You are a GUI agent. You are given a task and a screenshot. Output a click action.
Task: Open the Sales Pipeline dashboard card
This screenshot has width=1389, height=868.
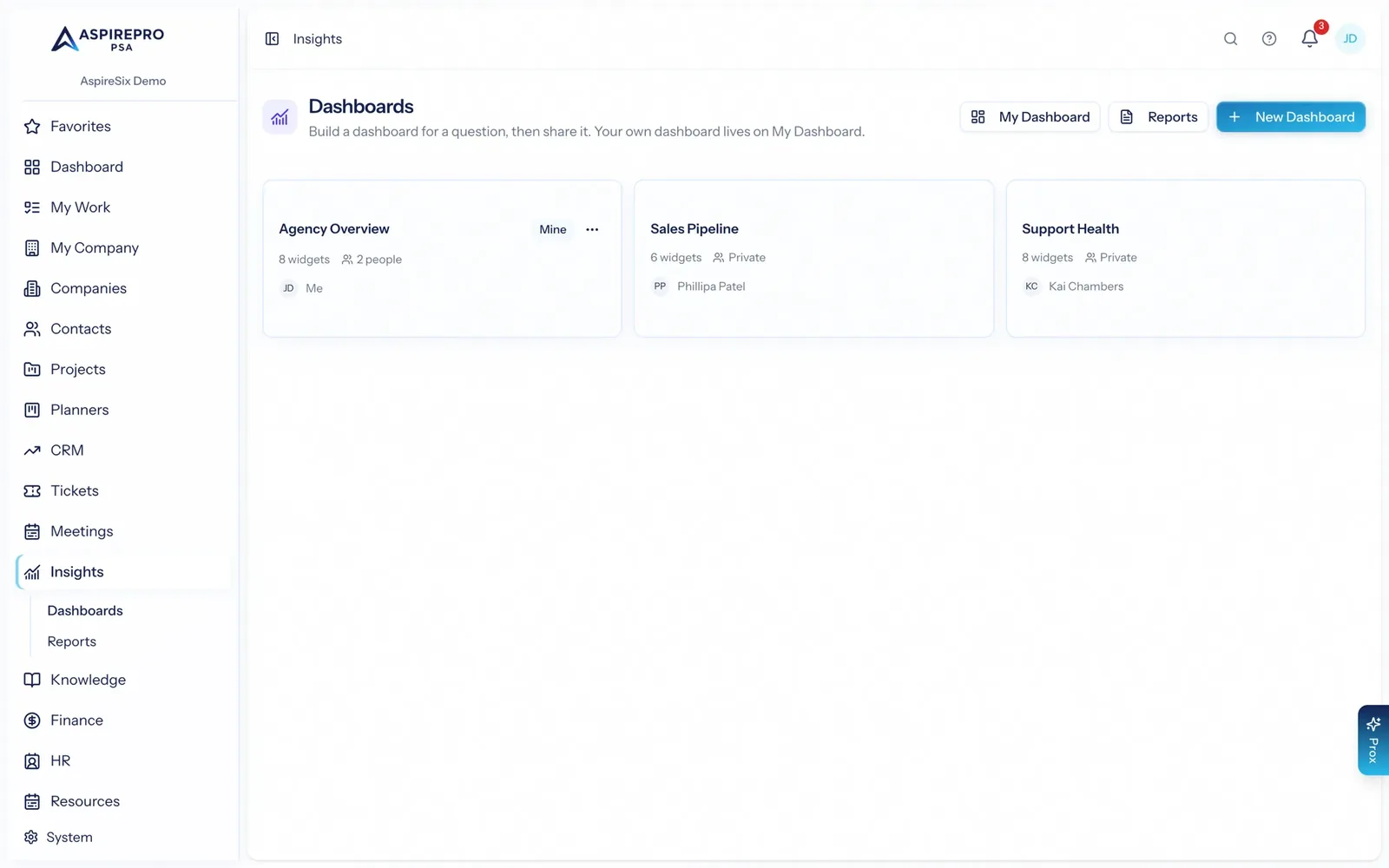click(x=814, y=259)
